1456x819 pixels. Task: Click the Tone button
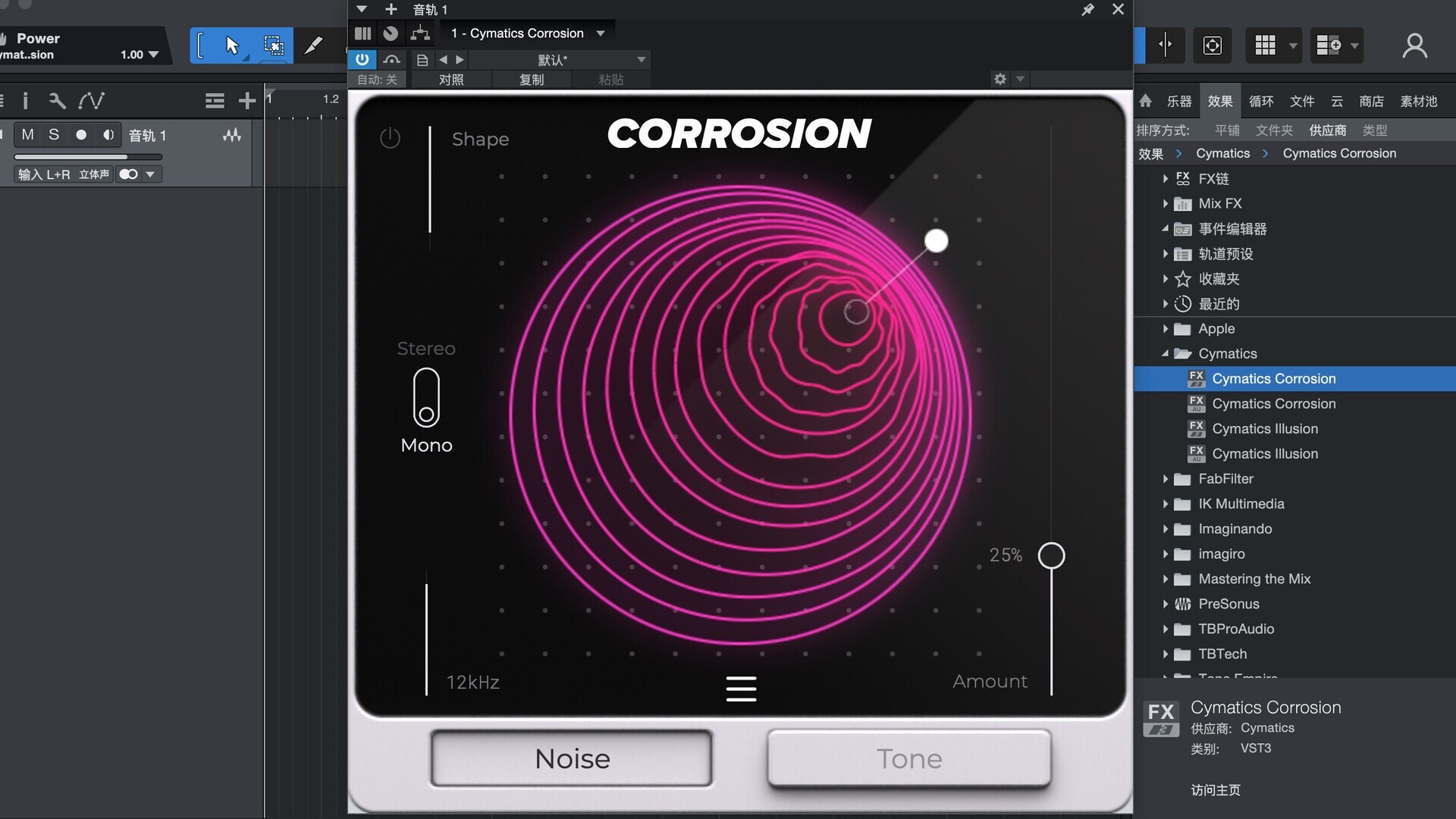pyautogui.click(x=909, y=758)
